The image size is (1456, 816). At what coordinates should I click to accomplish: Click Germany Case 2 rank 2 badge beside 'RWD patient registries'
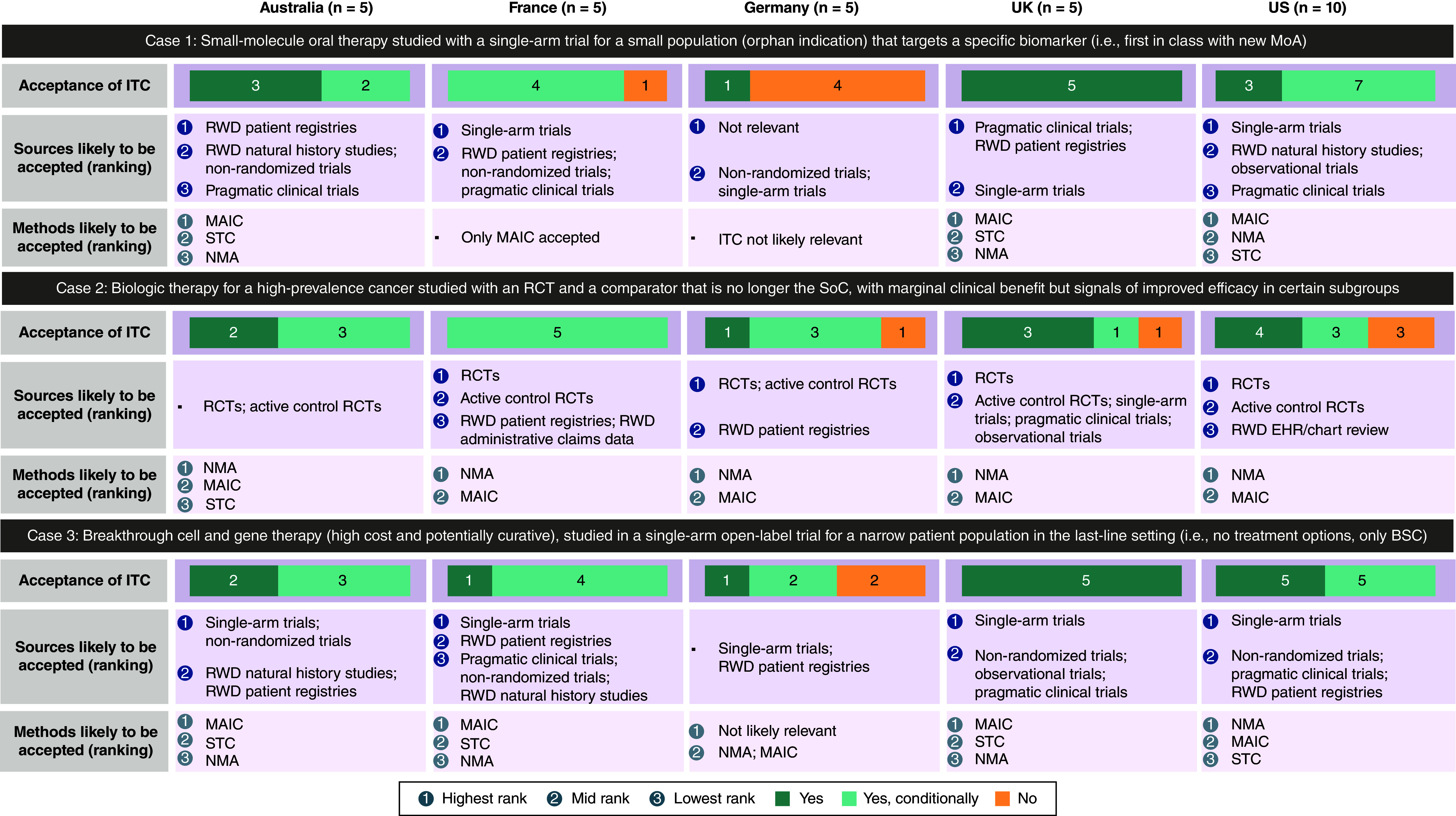[698, 430]
